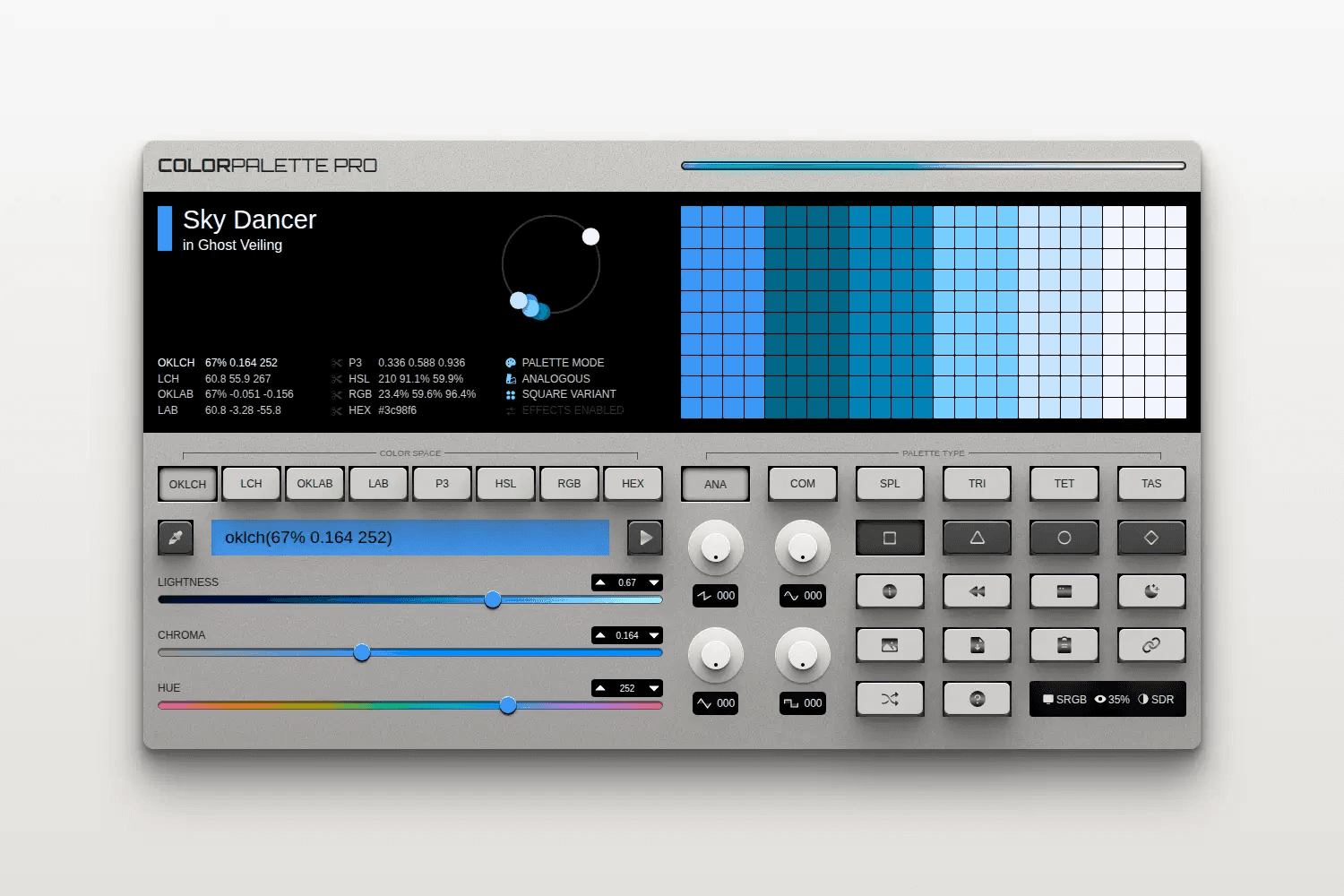Switch to the HEX color space
1344x896 pixels.
pos(633,484)
